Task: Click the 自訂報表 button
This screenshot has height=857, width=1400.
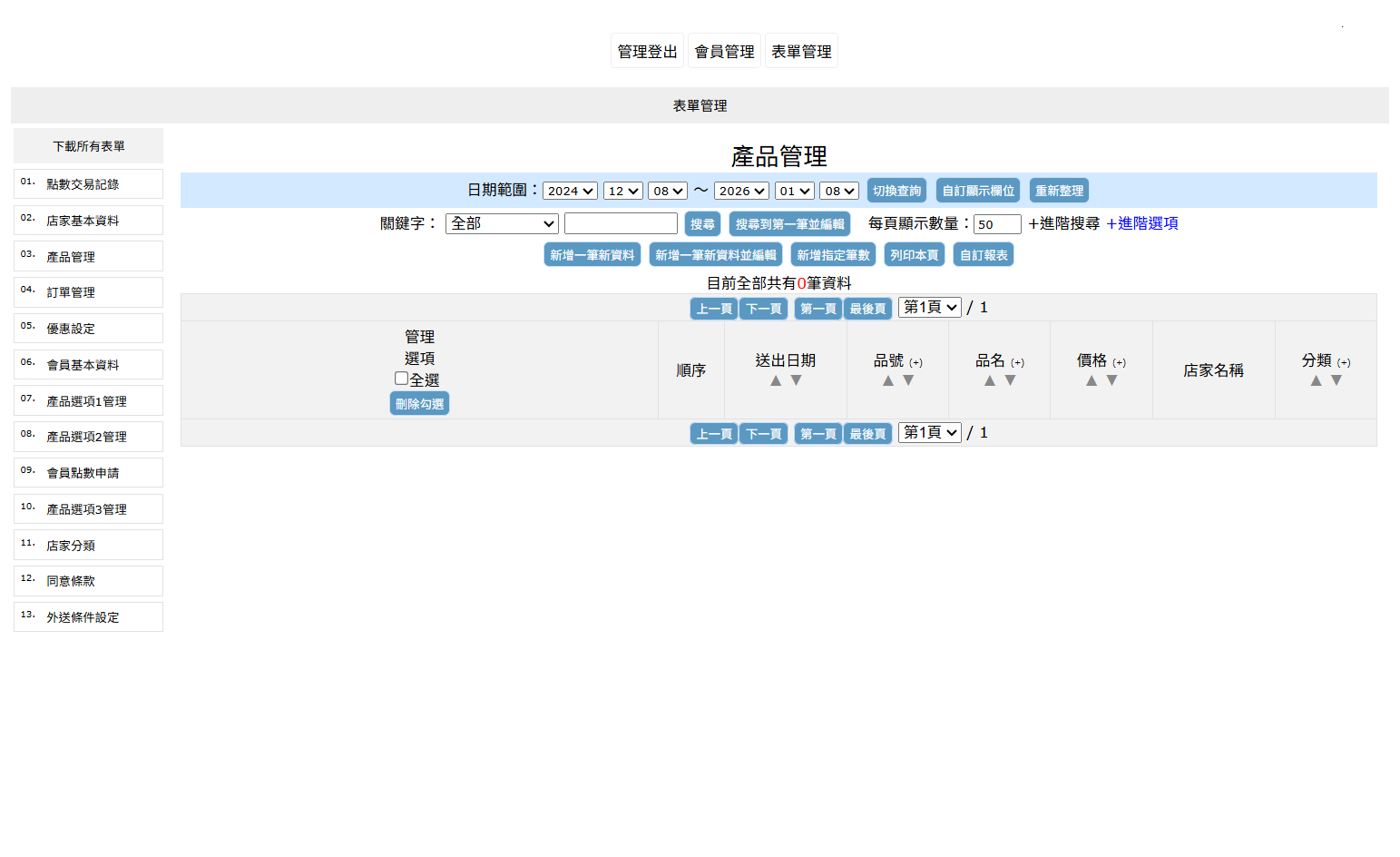Action: point(984,255)
